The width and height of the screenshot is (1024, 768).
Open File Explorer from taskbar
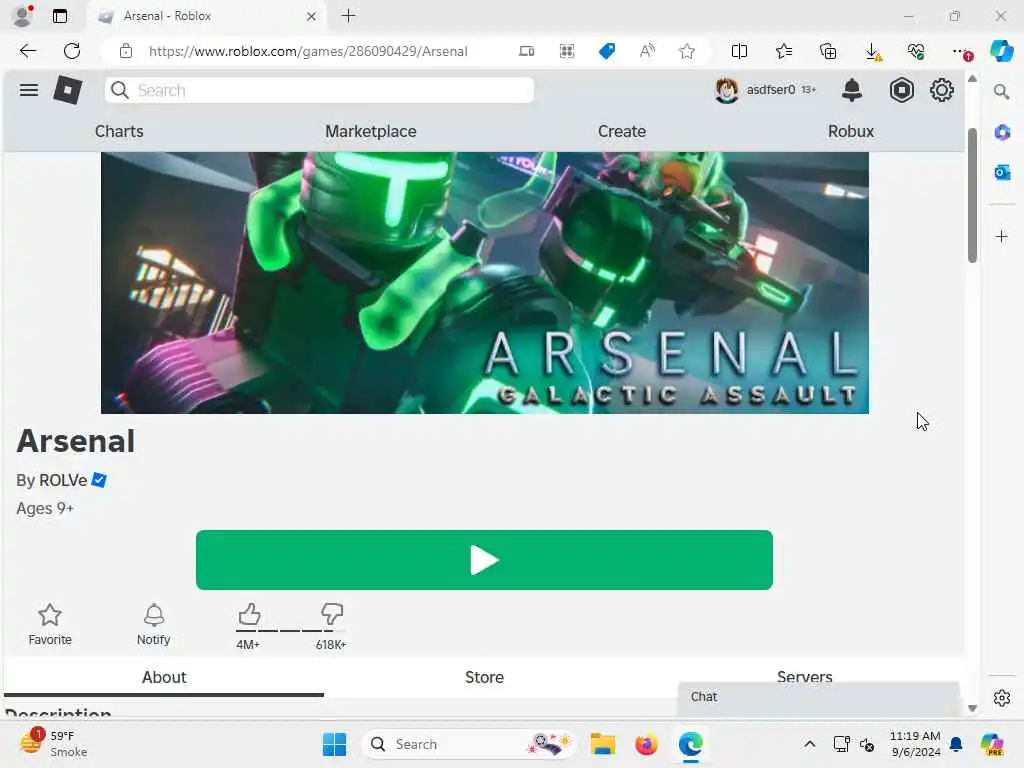click(x=602, y=744)
